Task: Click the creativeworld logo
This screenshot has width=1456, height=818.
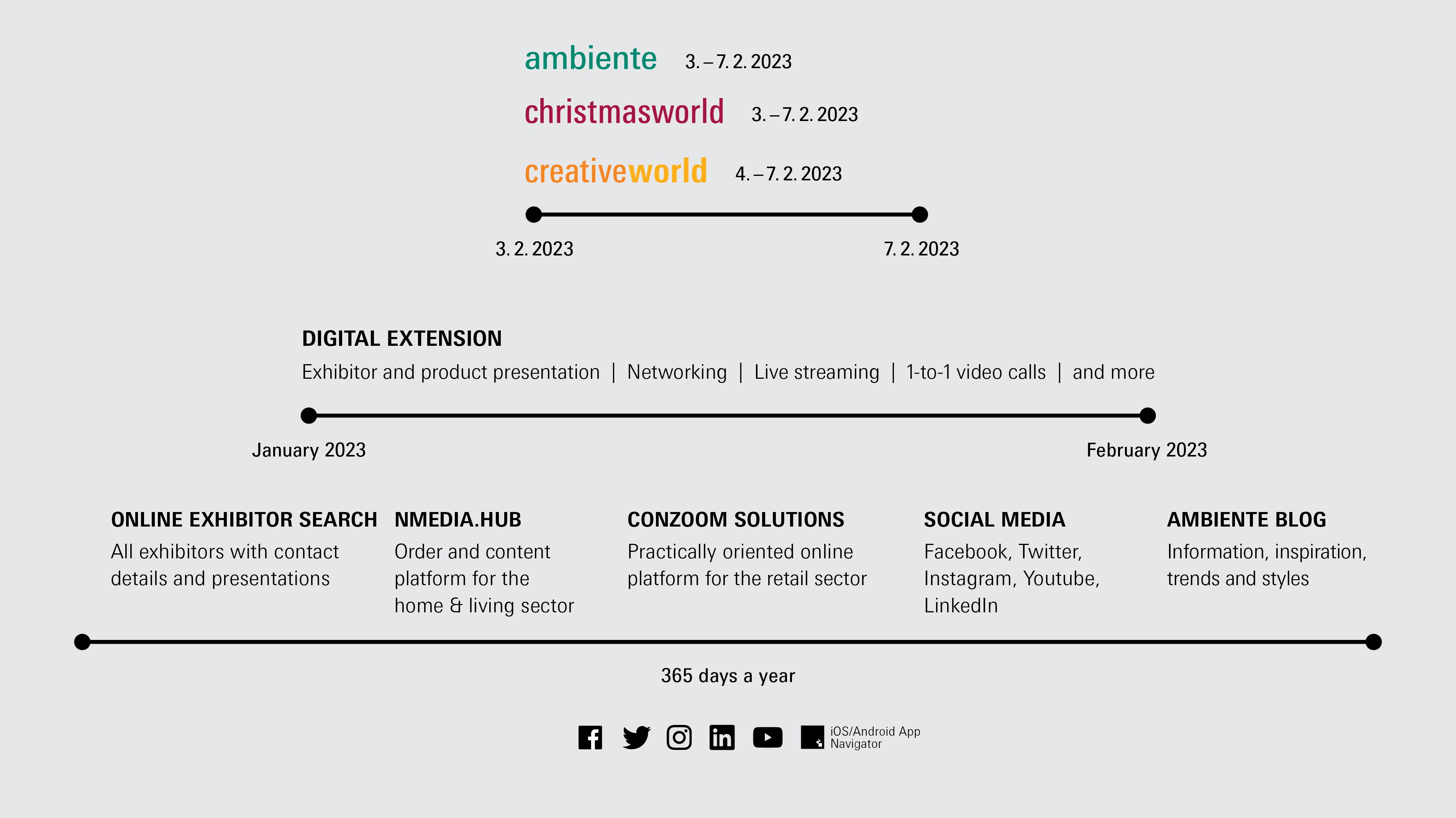Action: click(x=615, y=170)
